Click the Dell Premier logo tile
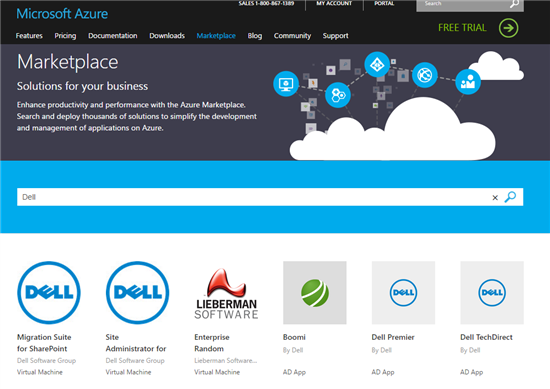Screen dimensions: 550x389 (403, 293)
